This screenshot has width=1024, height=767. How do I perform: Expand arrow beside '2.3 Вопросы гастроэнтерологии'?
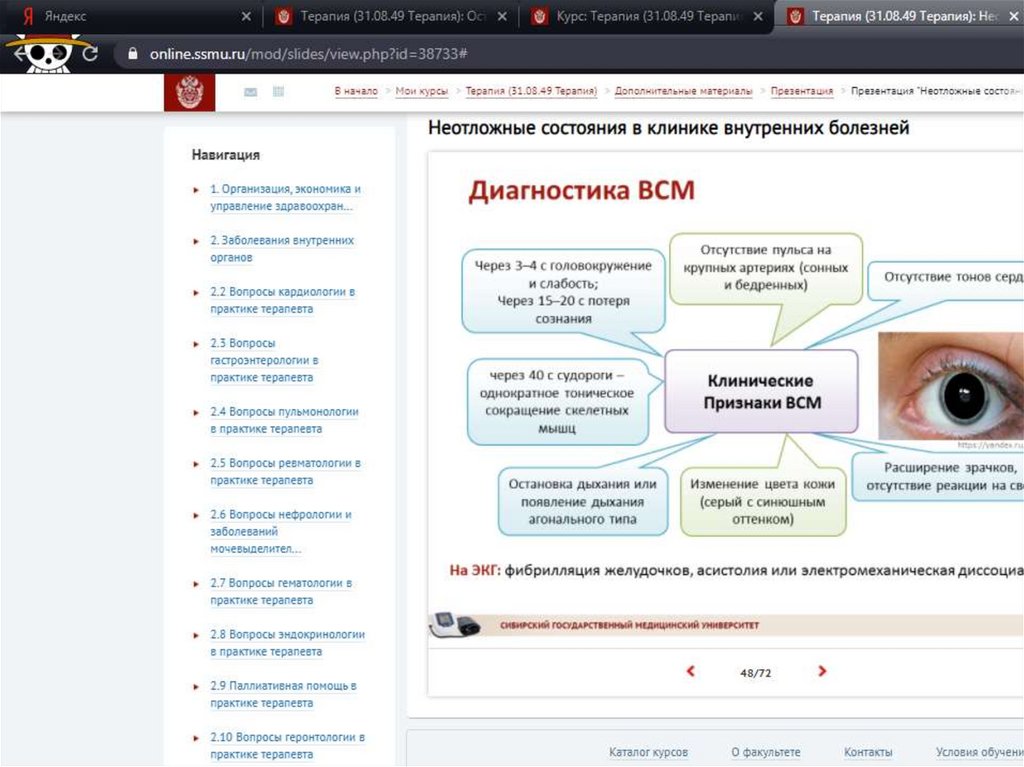196,344
